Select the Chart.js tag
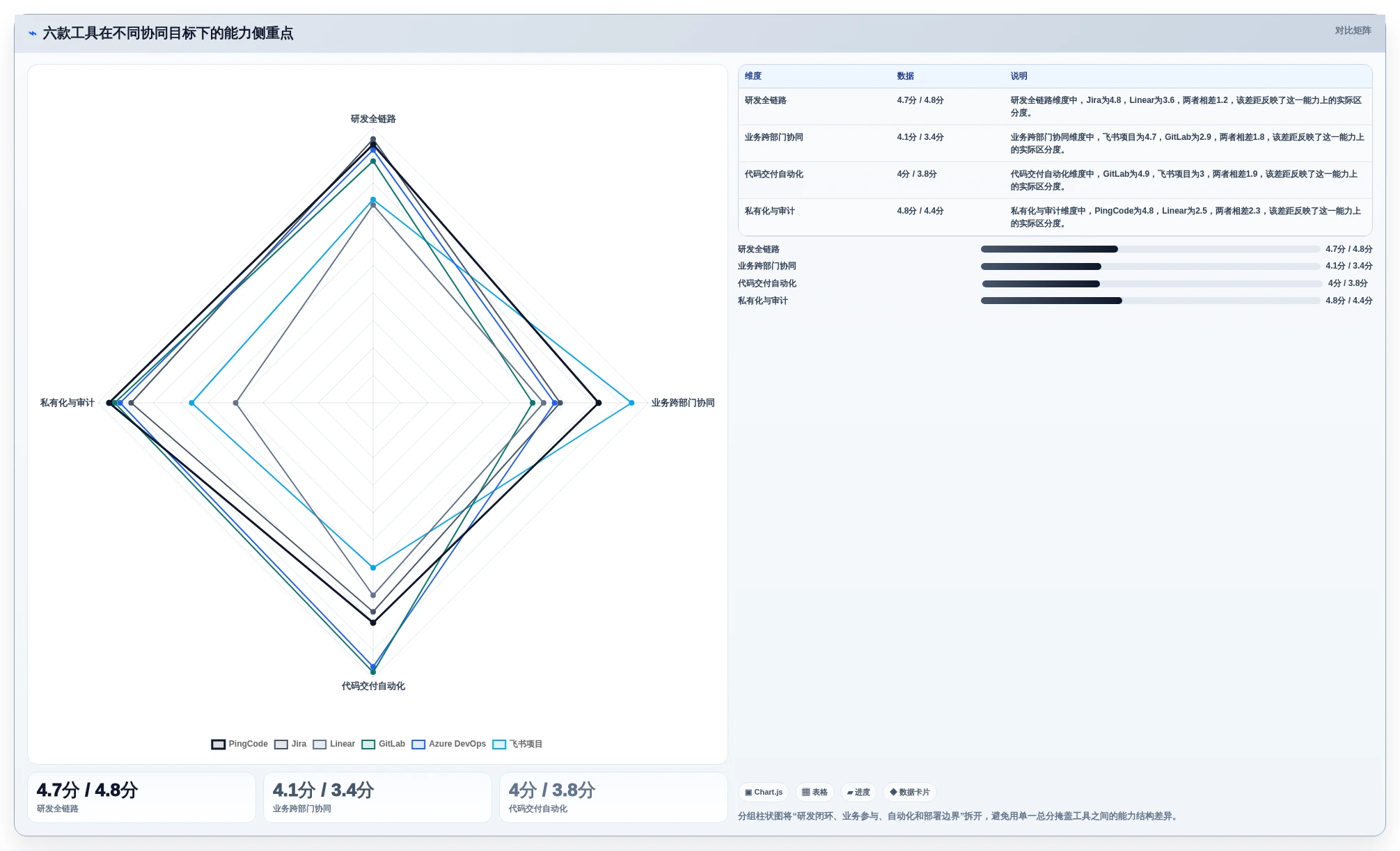 [x=764, y=792]
